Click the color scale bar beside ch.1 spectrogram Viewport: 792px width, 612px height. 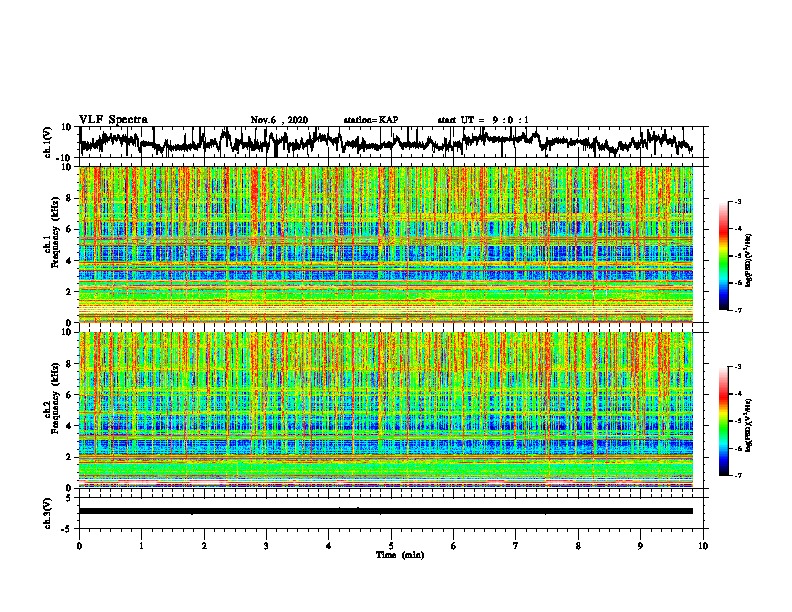click(x=723, y=256)
